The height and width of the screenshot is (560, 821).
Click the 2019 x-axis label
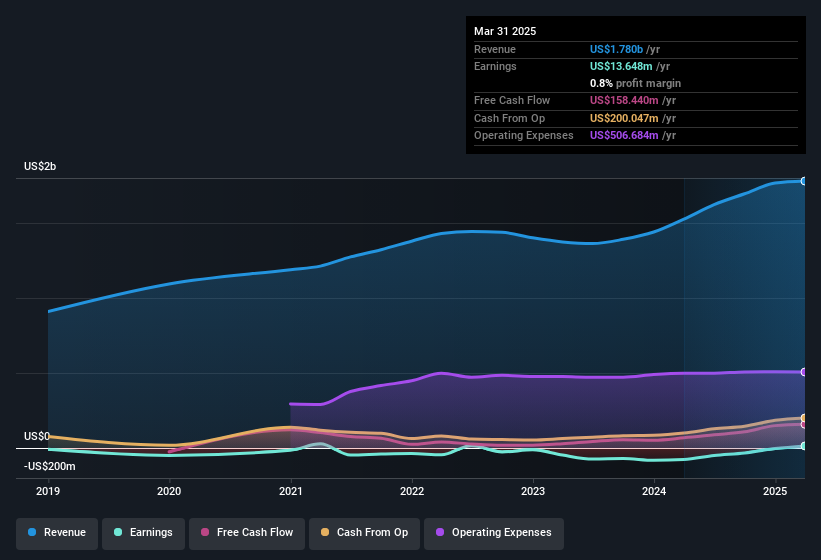[x=48, y=491]
